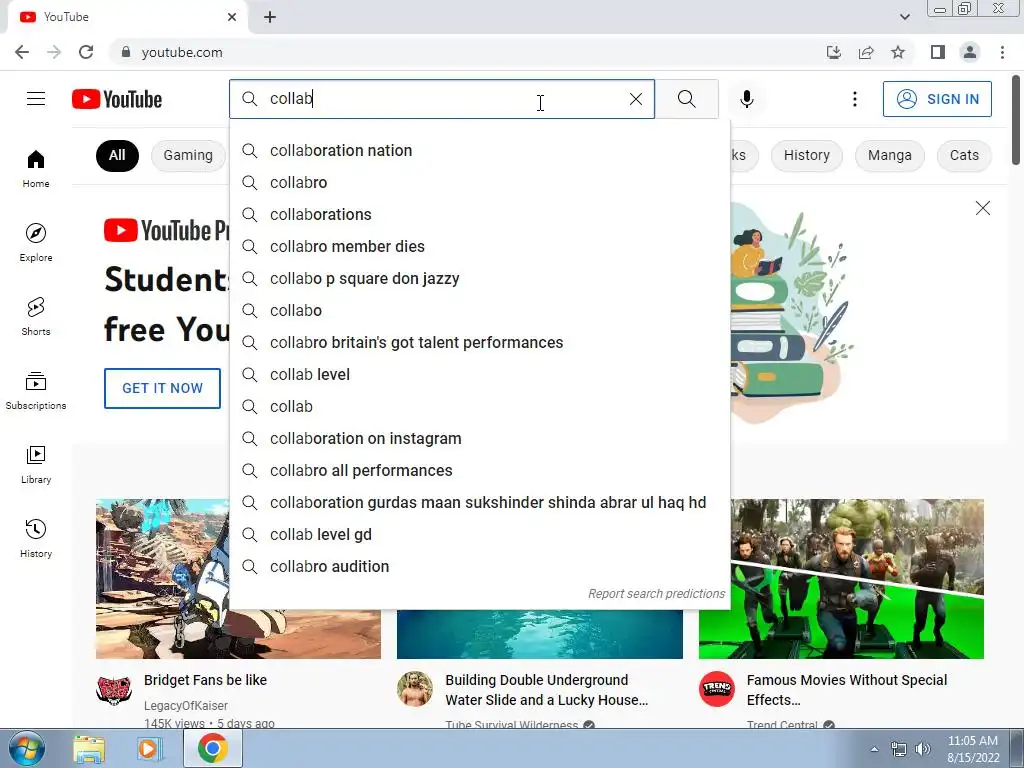Open the Bridget Fans be like thumbnail
Viewport: 1024px width, 768px height.
[163, 579]
